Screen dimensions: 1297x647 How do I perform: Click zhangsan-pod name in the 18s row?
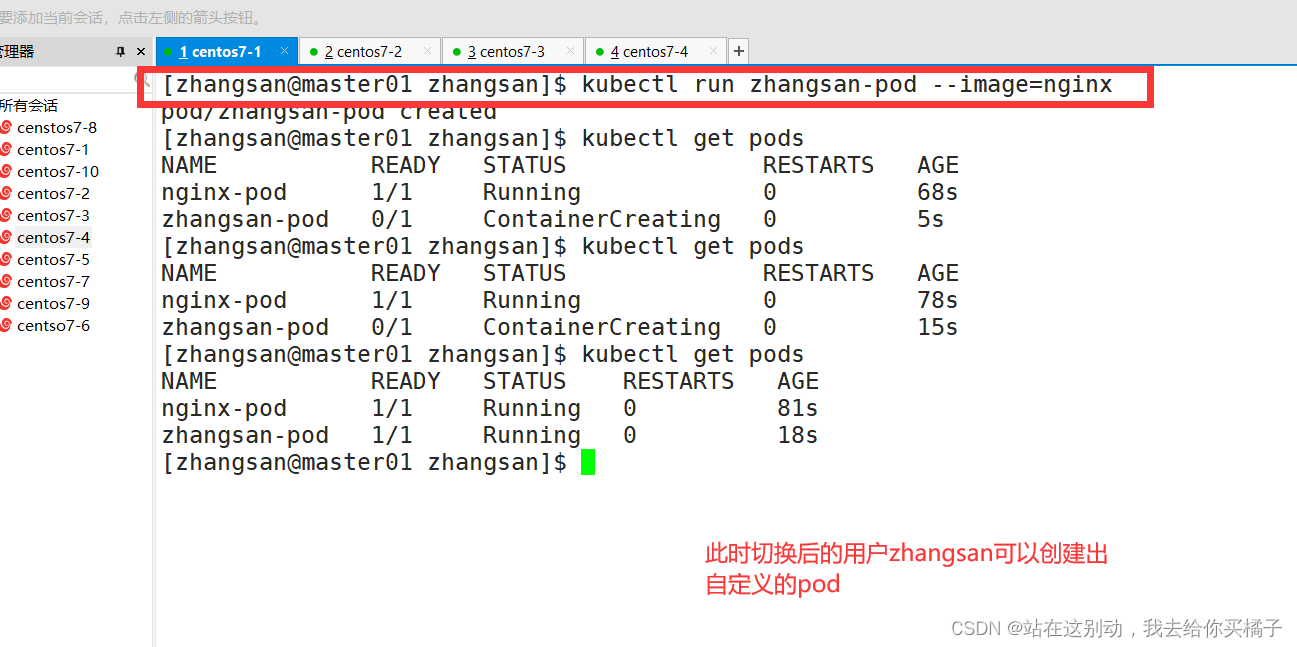[x=245, y=435]
